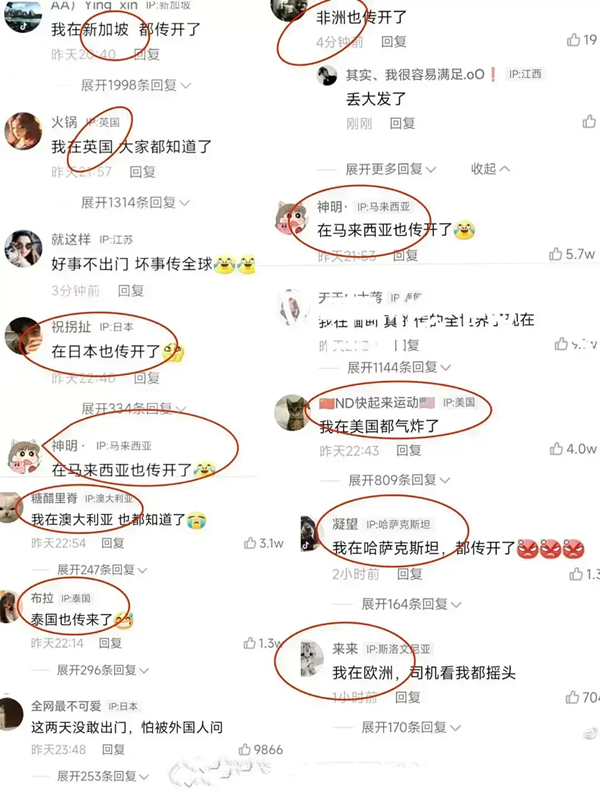Tap thumbs-up on 9866 likes comment

(245, 749)
